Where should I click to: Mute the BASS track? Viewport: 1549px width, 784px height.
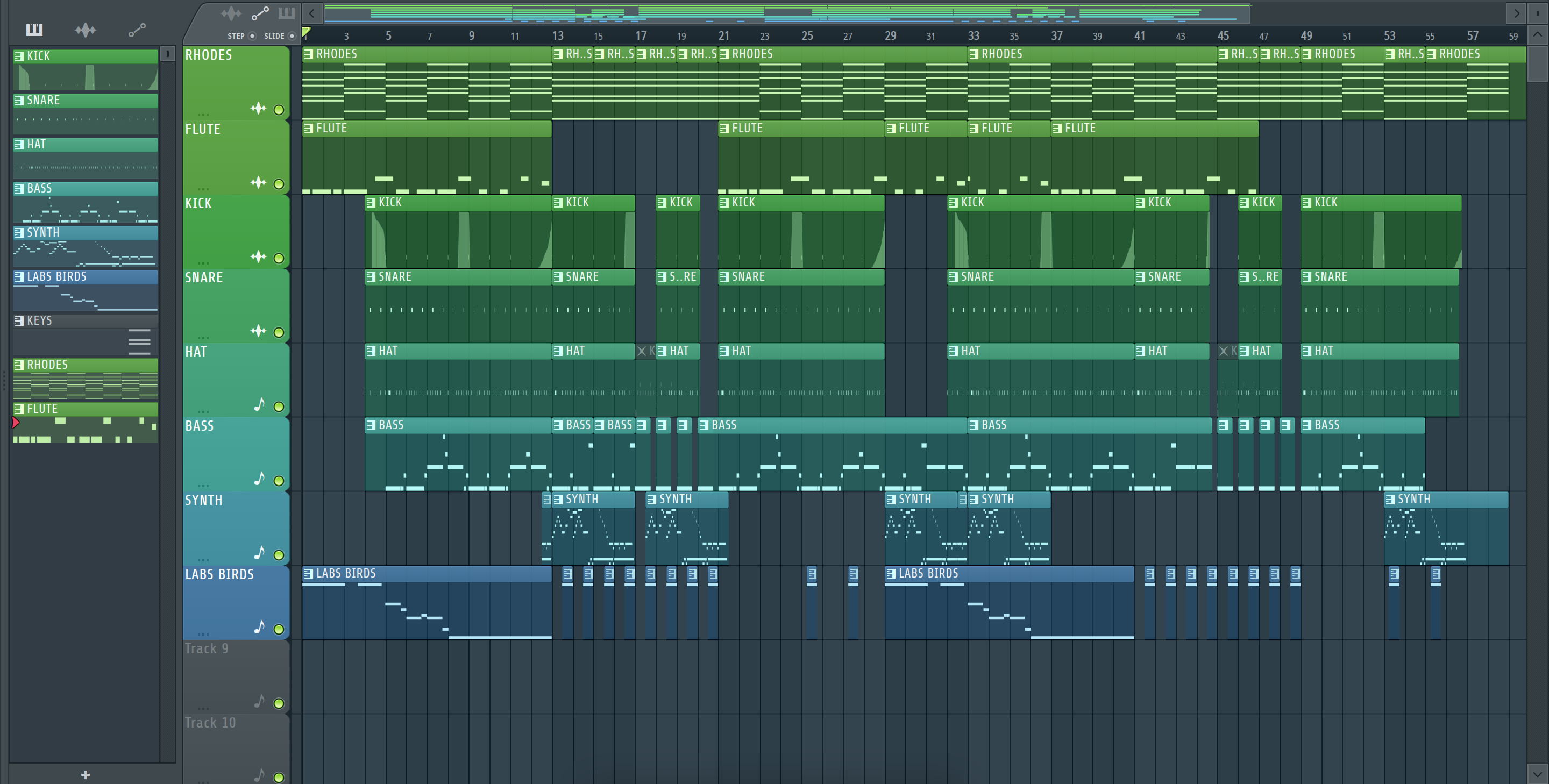click(279, 481)
